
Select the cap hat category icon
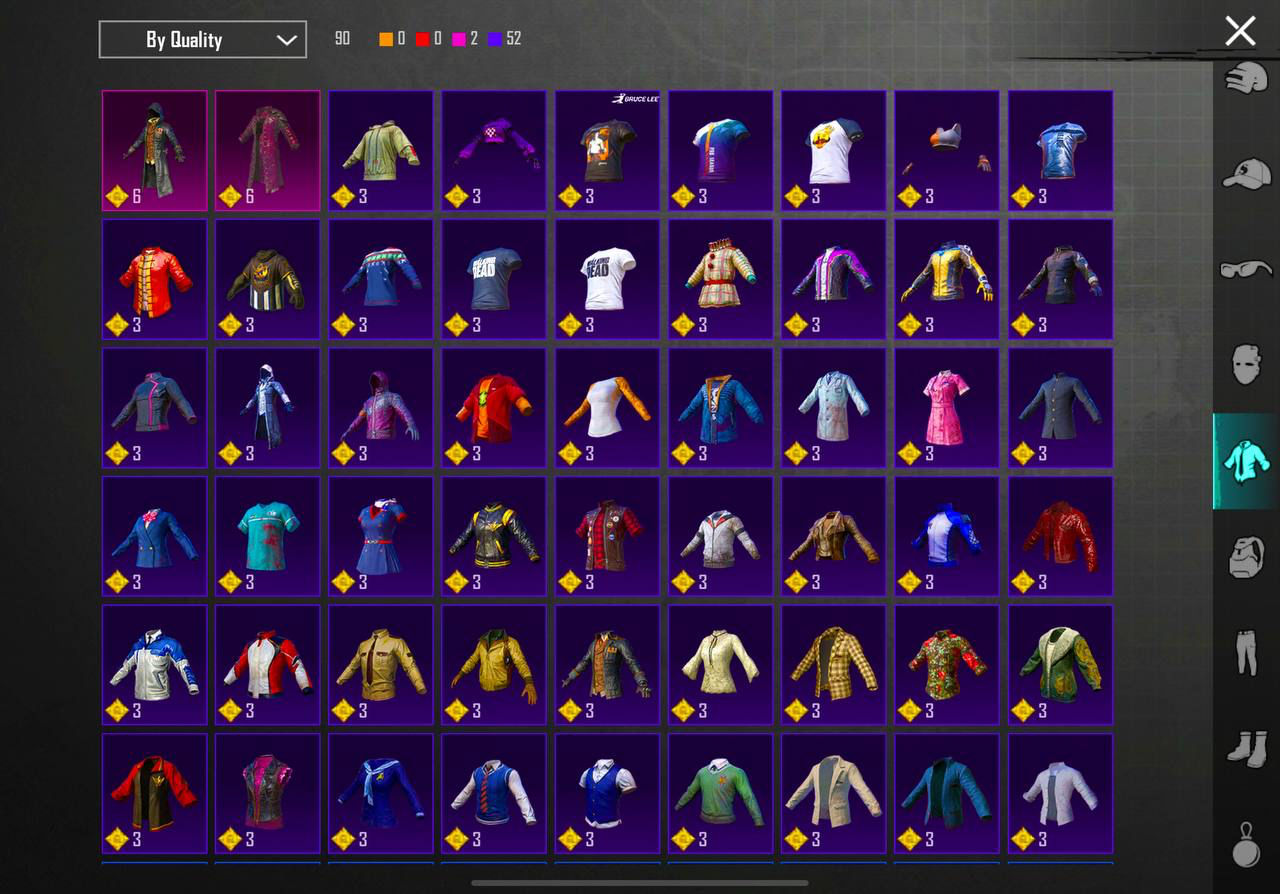(x=1246, y=173)
